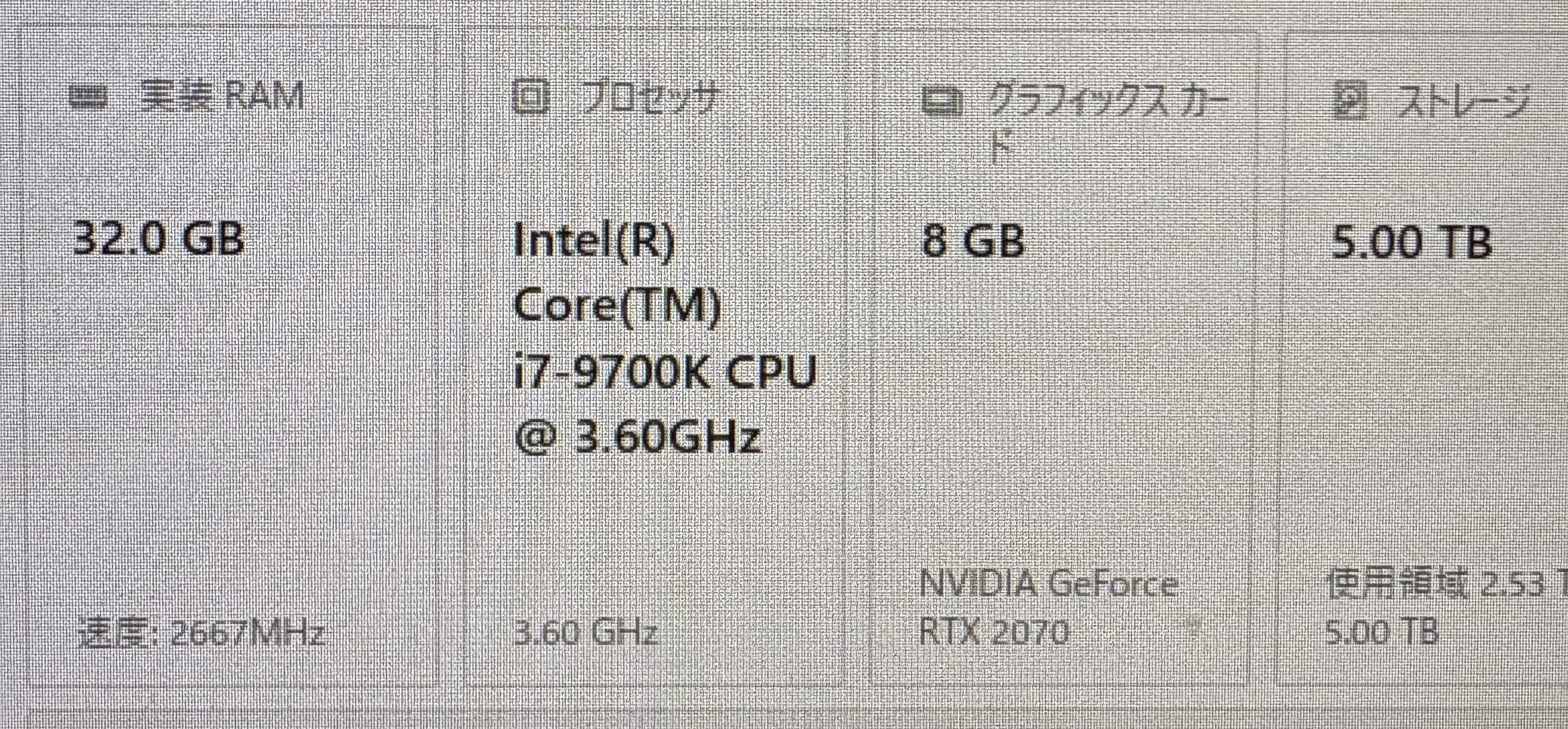Click the Core(TM) text line
1568x729 pixels.
pyautogui.click(x=617, y=306)
